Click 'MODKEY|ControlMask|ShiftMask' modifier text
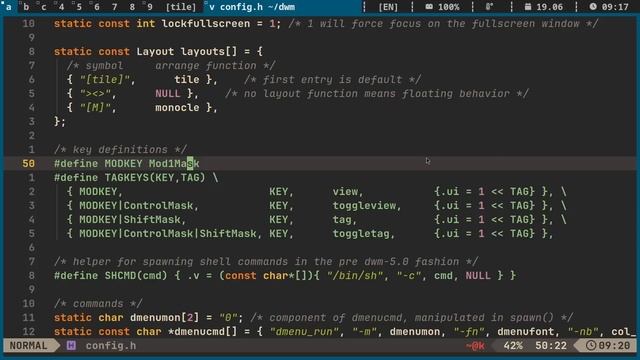Screen dimensions: 640x360 168,234
